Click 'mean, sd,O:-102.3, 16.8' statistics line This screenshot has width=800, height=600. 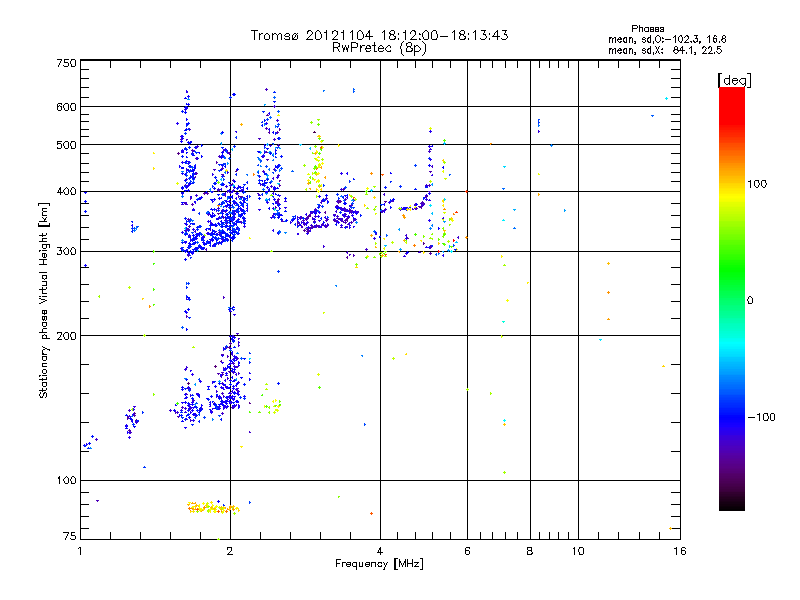667,39
